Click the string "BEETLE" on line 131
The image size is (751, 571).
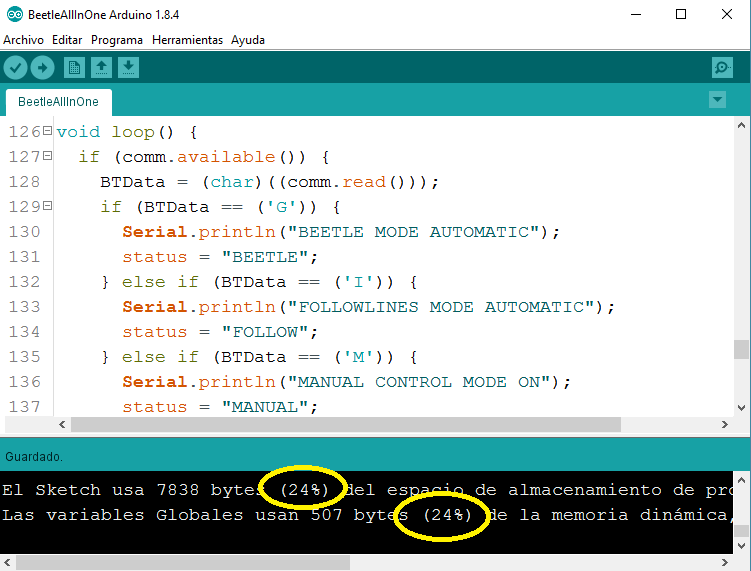click(x=265, y=257)
